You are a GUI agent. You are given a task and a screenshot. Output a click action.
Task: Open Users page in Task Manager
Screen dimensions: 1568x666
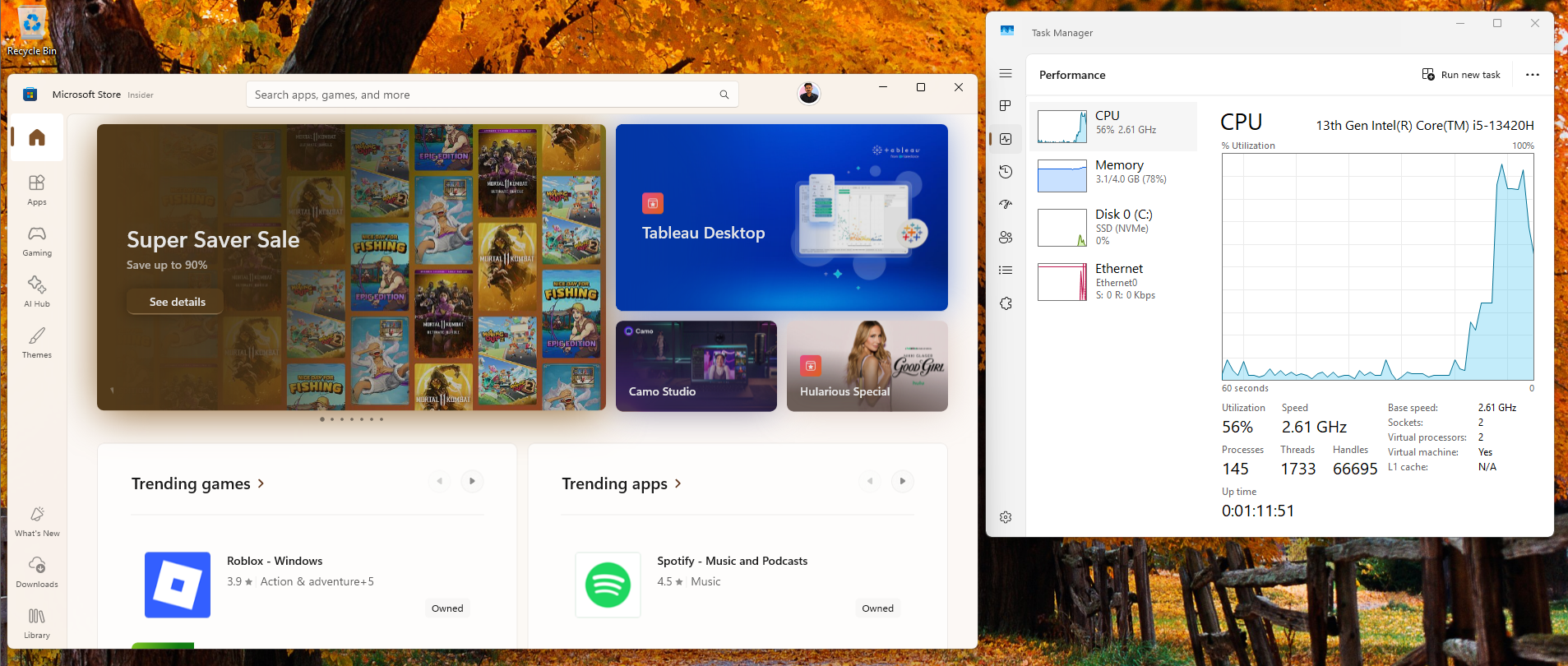point(1006,238)
